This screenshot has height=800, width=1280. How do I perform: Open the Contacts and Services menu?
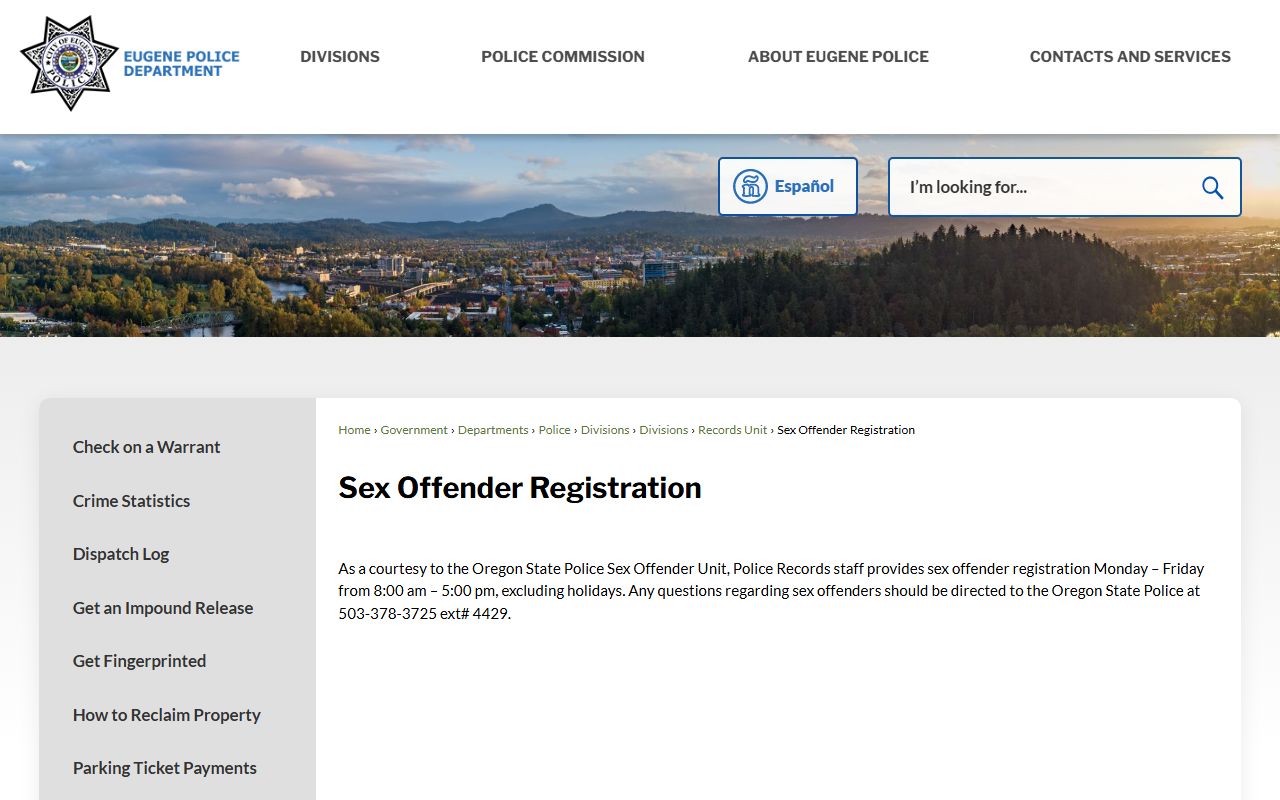pos(1130,57)
